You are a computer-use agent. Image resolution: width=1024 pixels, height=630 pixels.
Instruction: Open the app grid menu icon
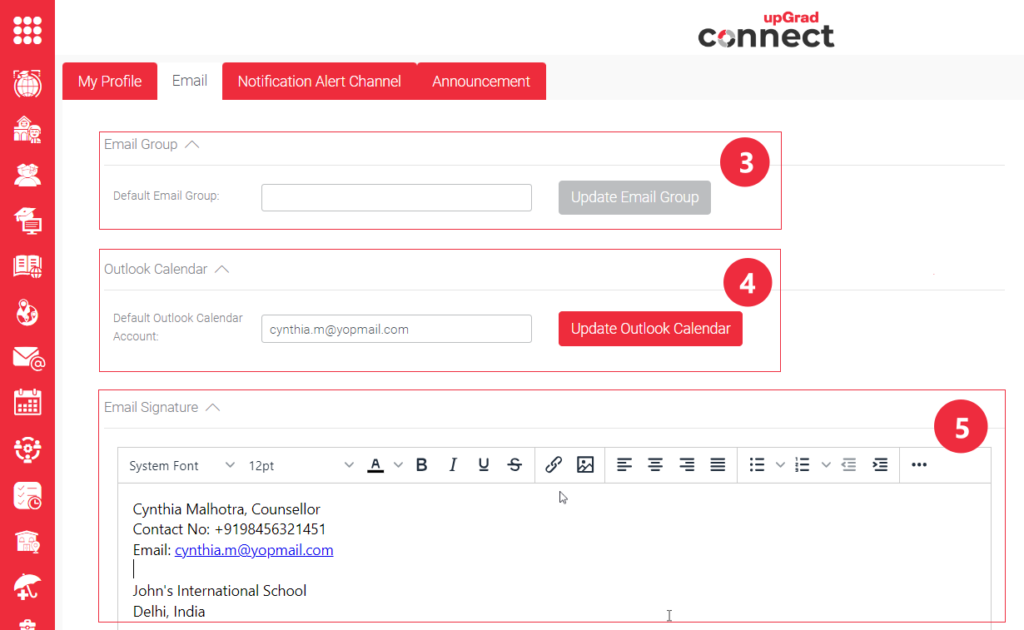click(27, 28)
